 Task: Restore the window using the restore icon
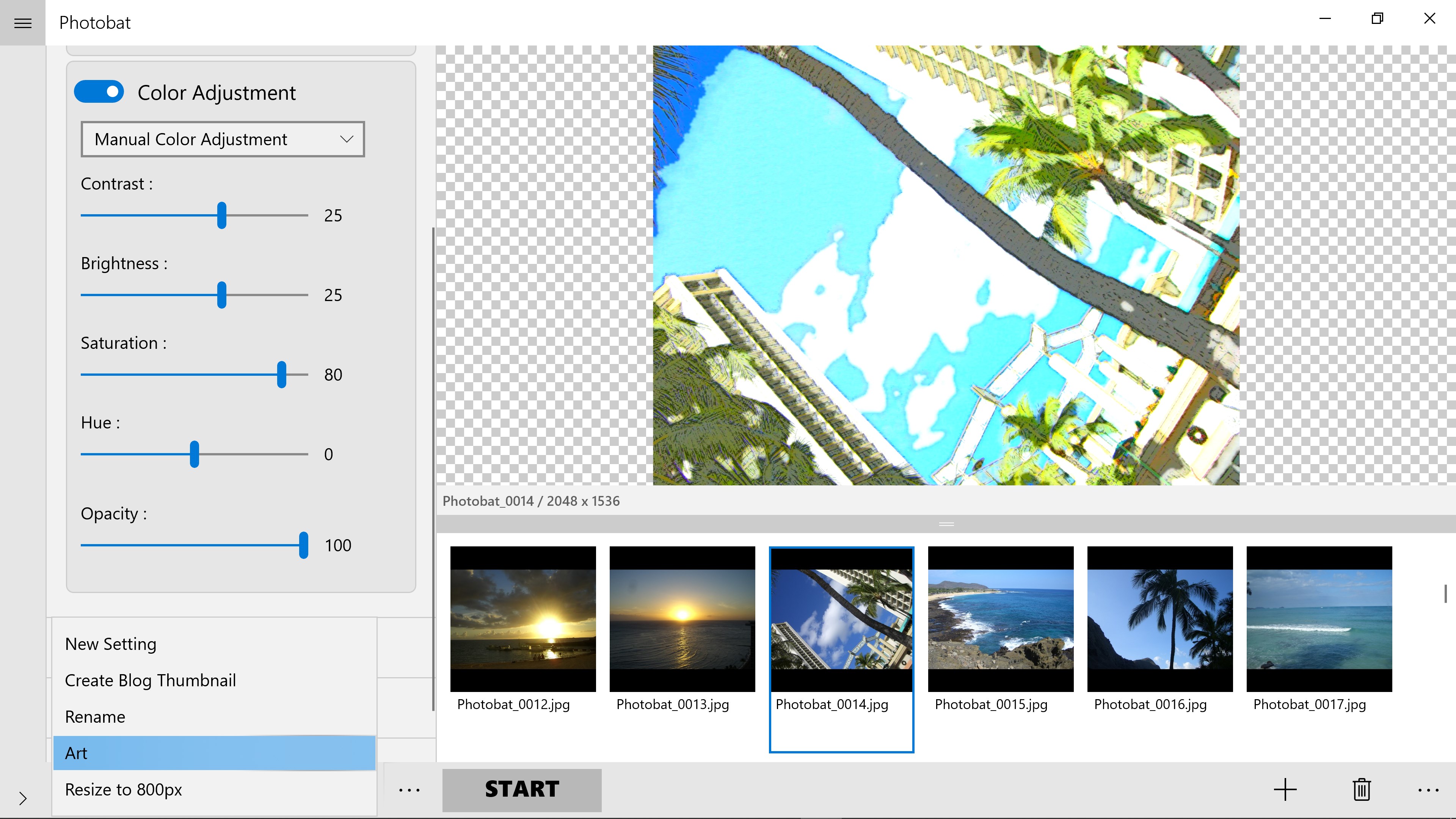(x=1378, y=19)
